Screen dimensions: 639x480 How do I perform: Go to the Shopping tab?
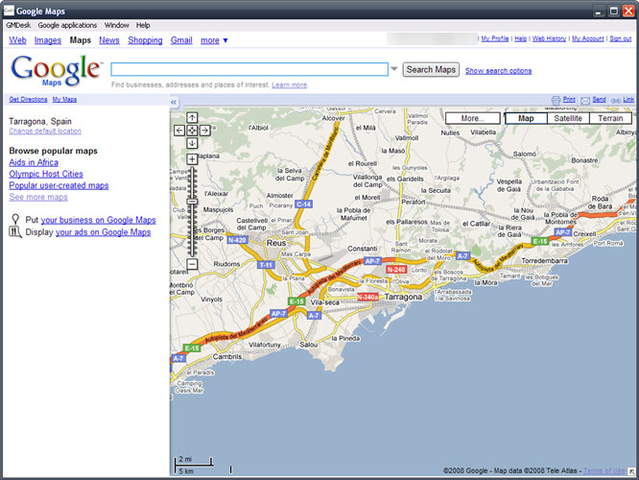coord(145,40)
